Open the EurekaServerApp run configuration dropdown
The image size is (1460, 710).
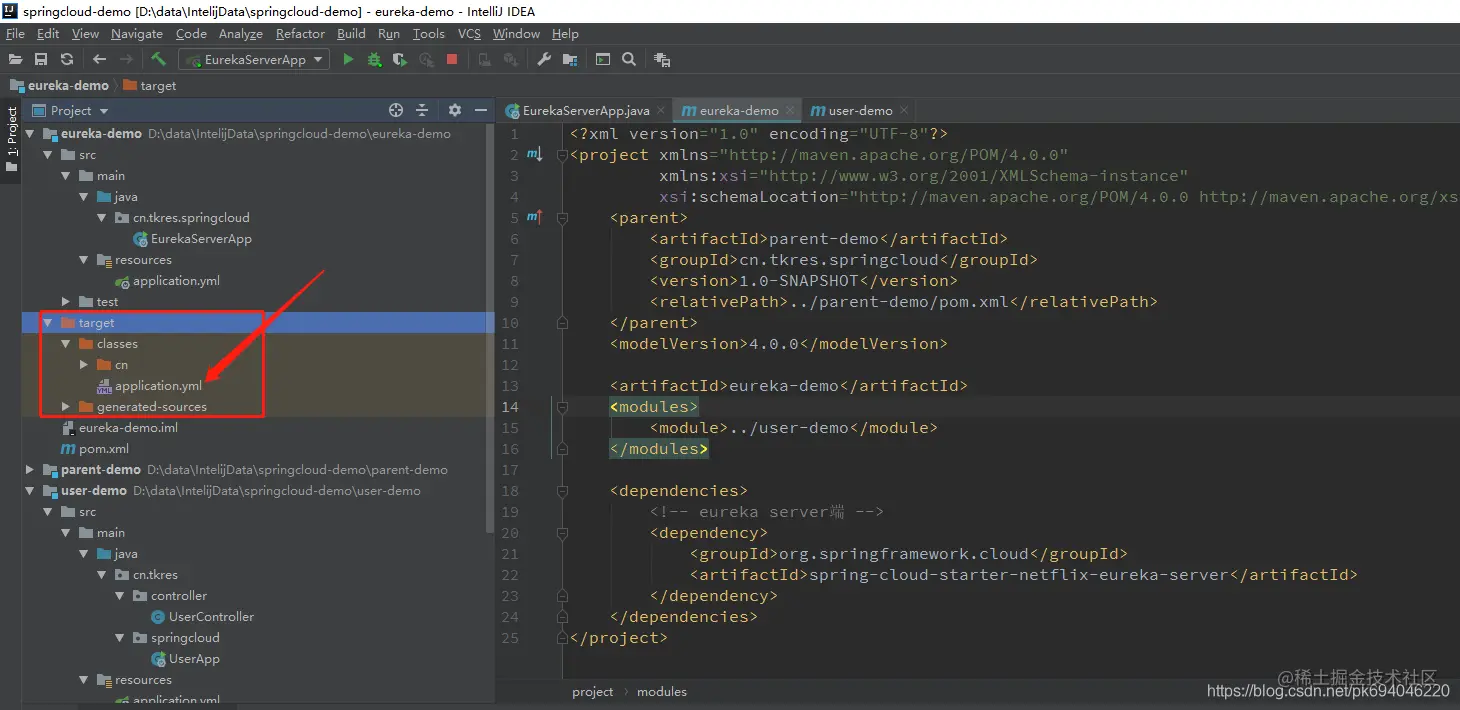tap(254, 60)
